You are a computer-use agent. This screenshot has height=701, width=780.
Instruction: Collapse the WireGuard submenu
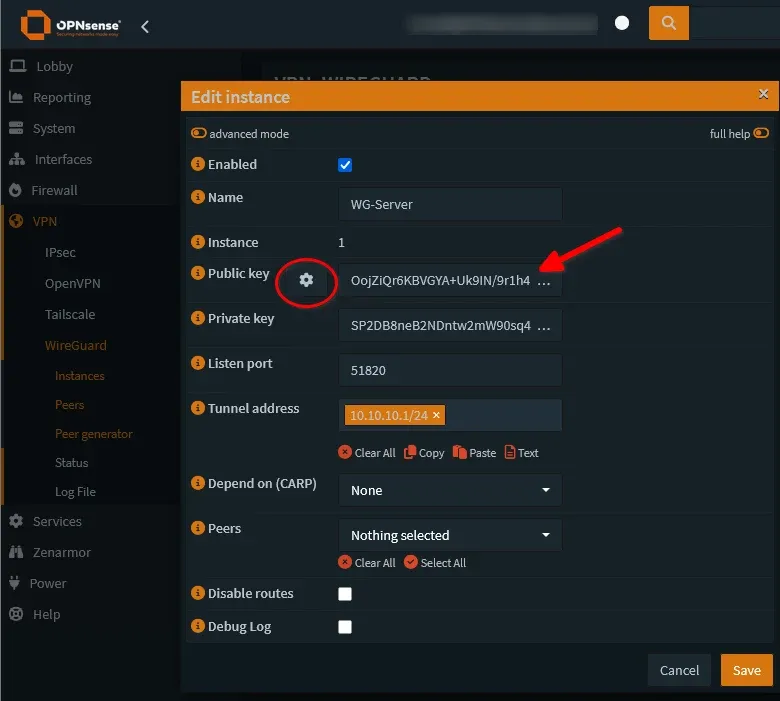click(76, 345)
